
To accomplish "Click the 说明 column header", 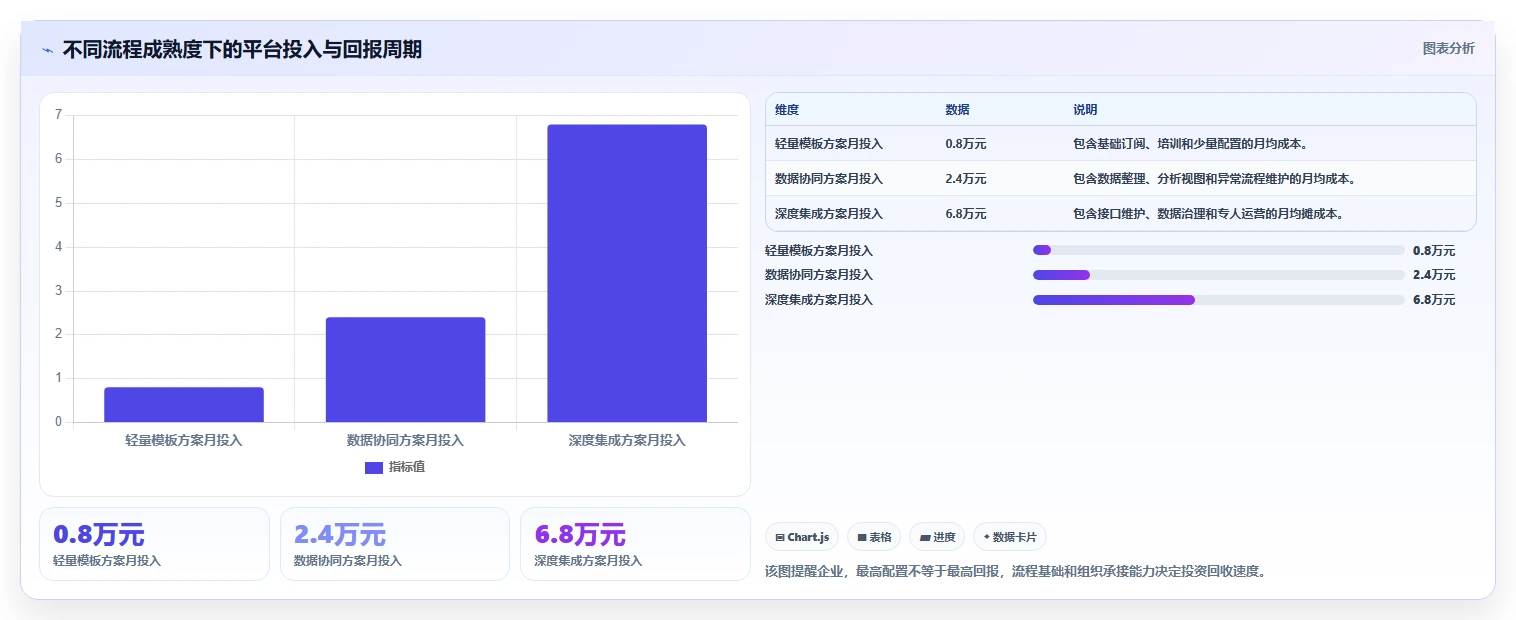I will (x=1085, y=110).
